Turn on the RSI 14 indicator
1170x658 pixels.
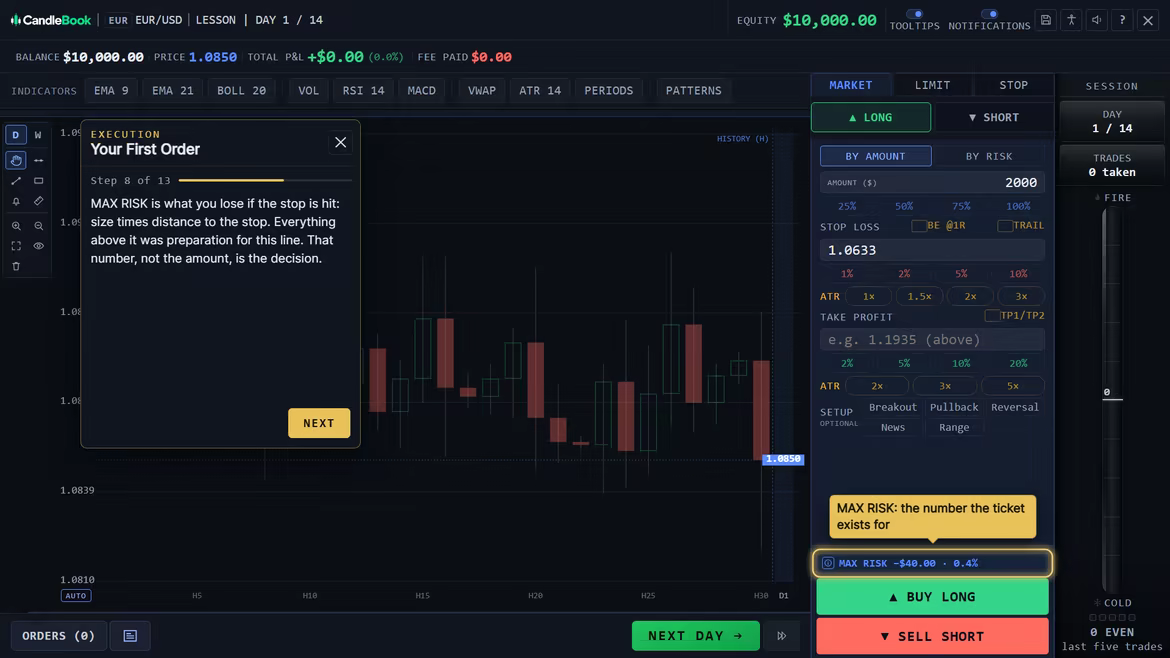point(363,90)
